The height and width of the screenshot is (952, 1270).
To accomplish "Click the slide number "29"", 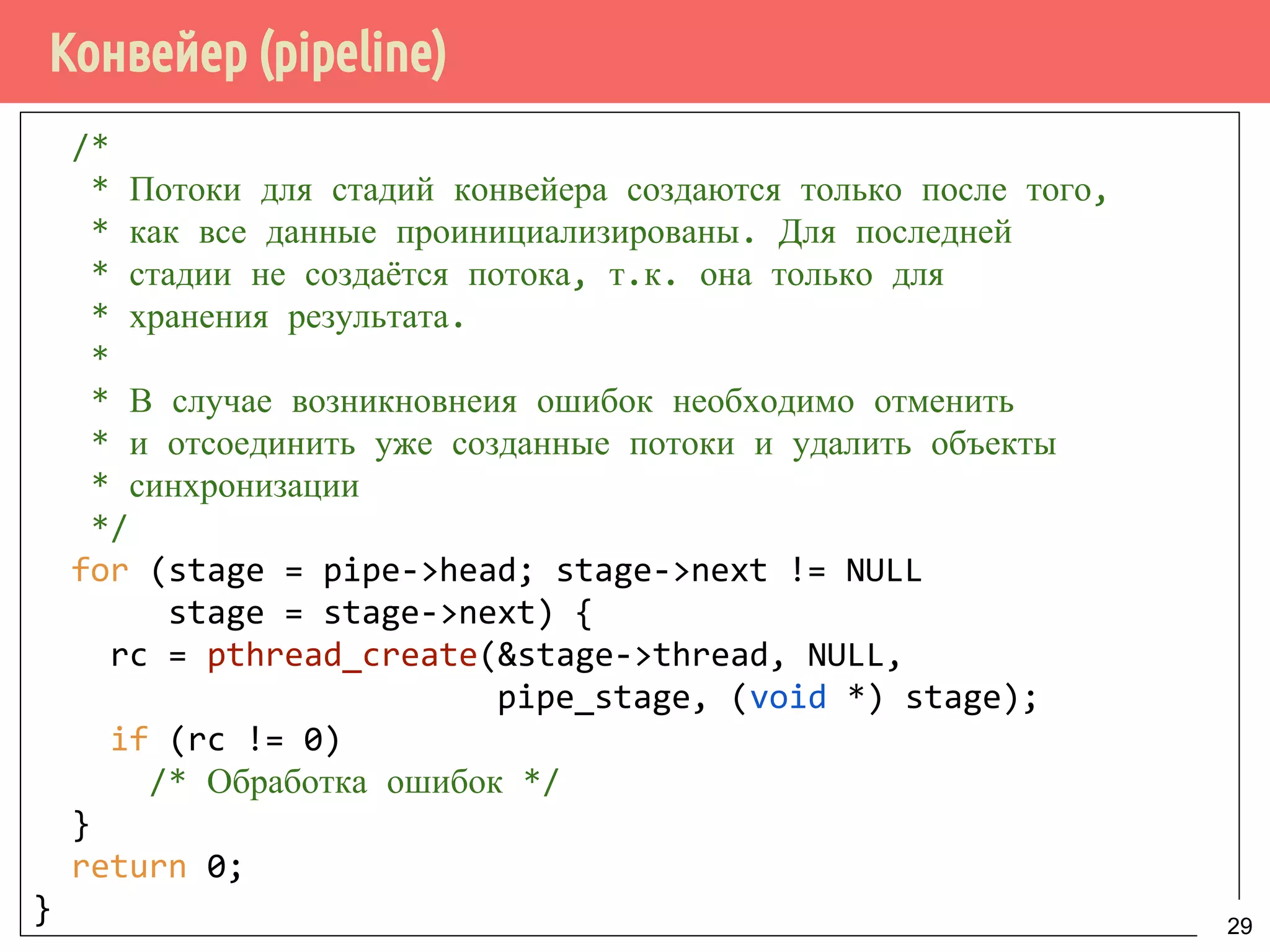I will coord(1239,926).
